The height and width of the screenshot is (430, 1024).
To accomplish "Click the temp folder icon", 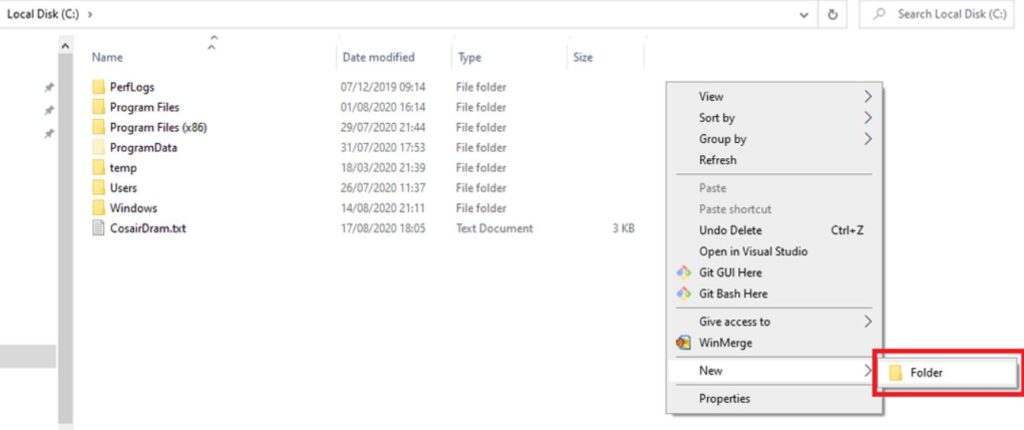I will pos(98,168).
